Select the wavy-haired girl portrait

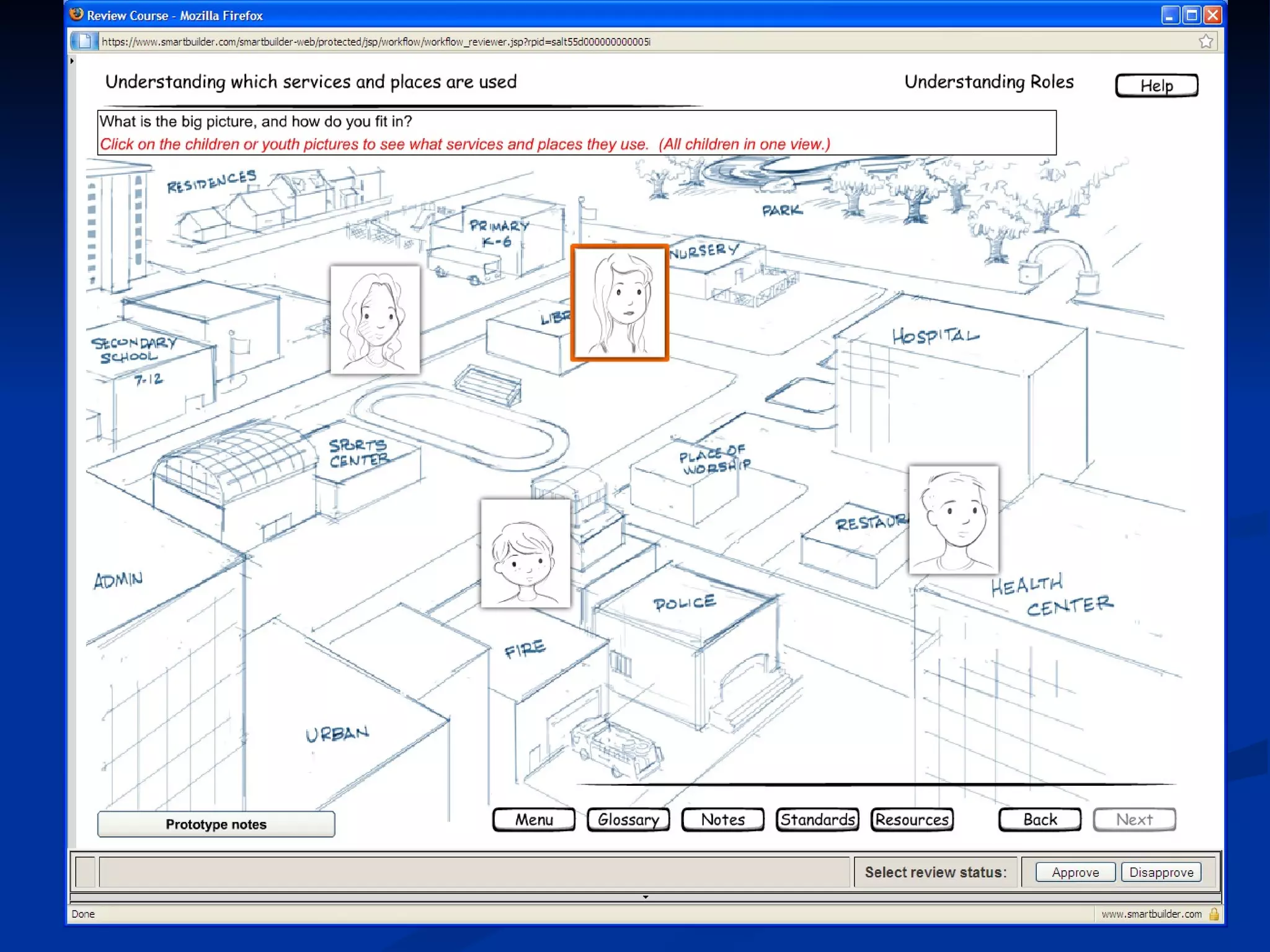375,319
